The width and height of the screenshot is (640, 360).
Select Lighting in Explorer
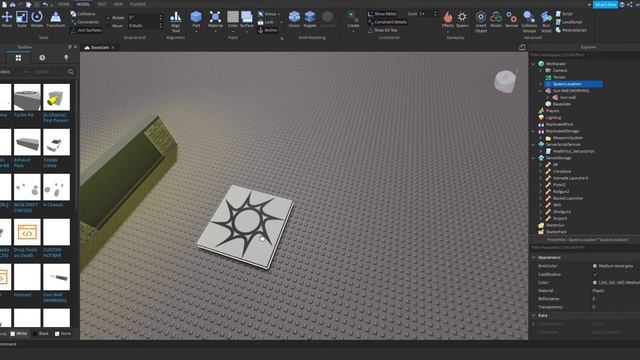click(x=553, y=118)
